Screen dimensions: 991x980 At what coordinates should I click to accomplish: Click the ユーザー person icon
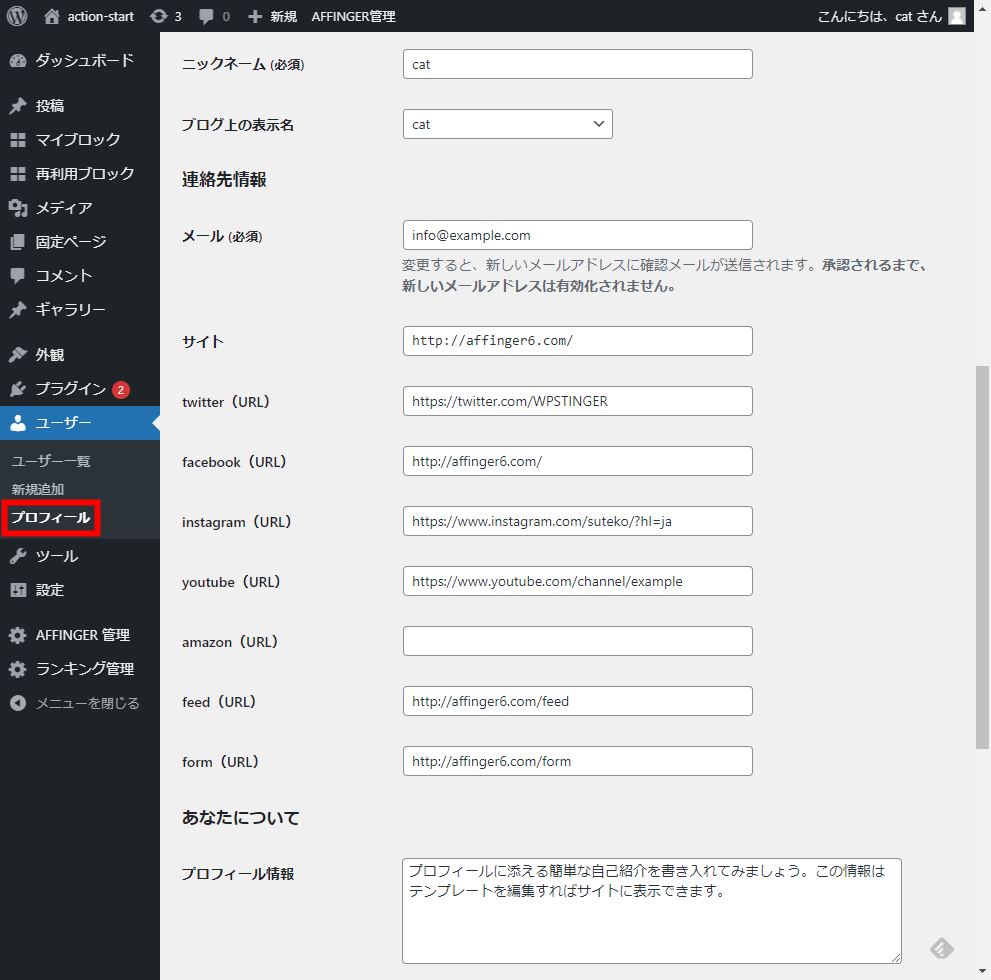18,423
